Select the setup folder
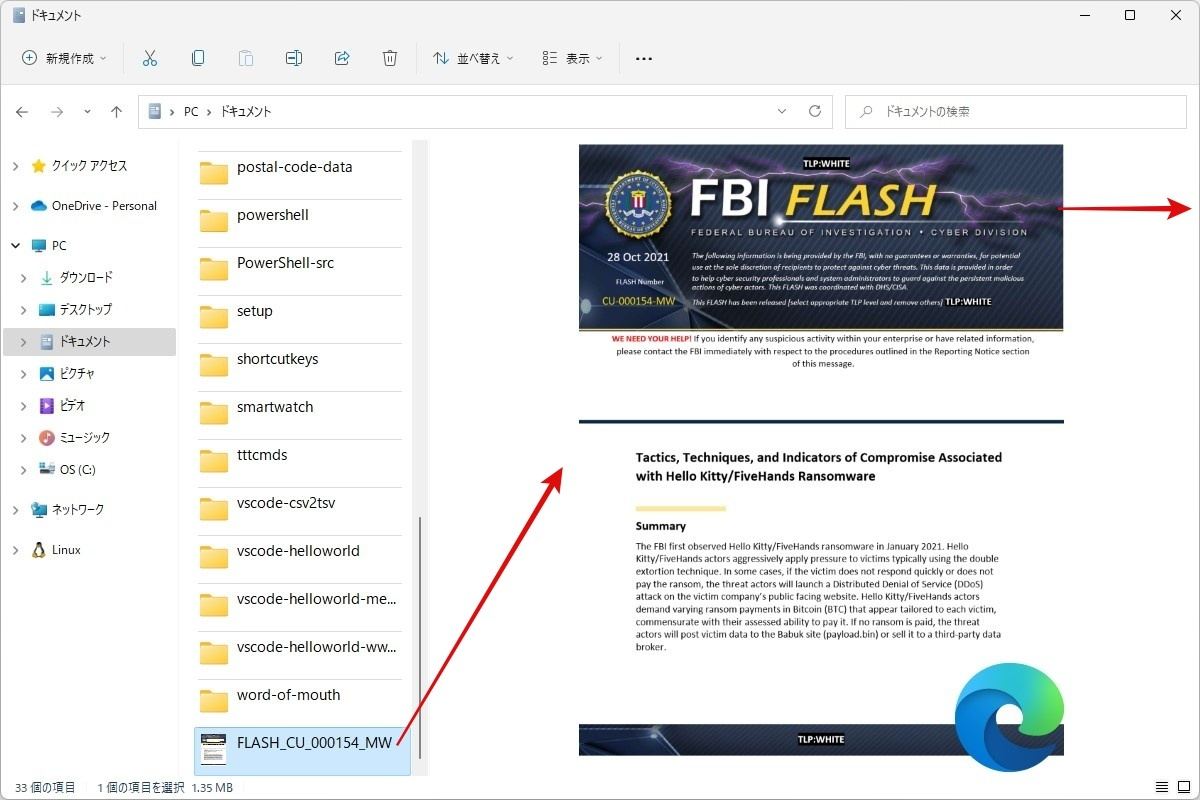Viewport: 1200px width, 800px height. (x=299, y=316)
